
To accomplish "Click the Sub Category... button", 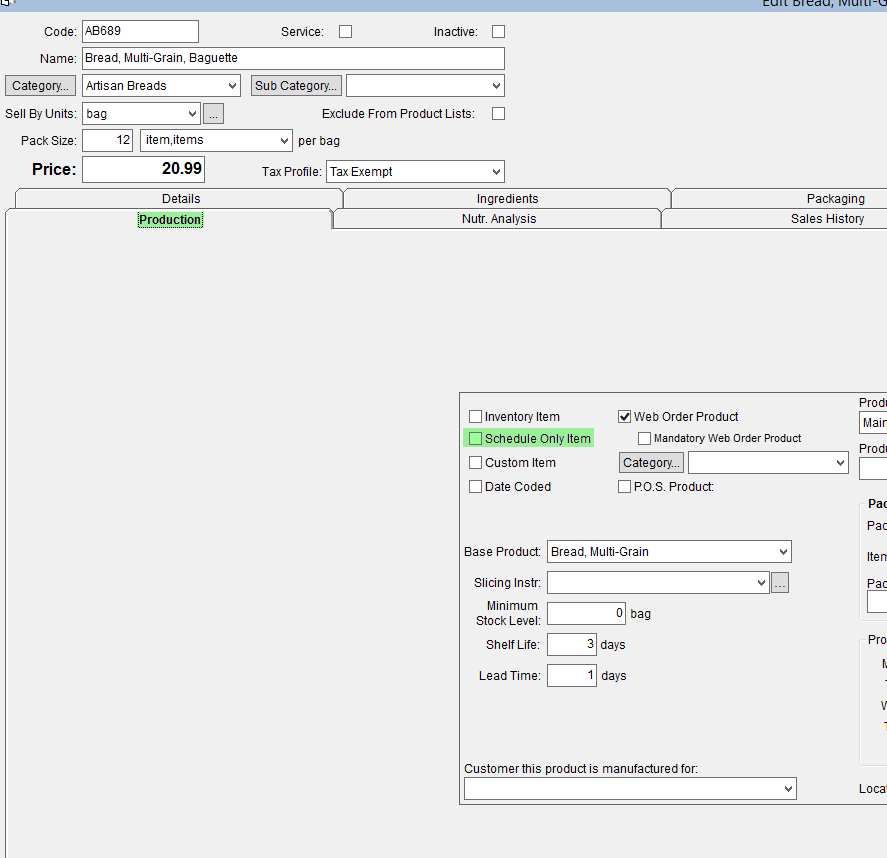I will click(x=296, y=85).
